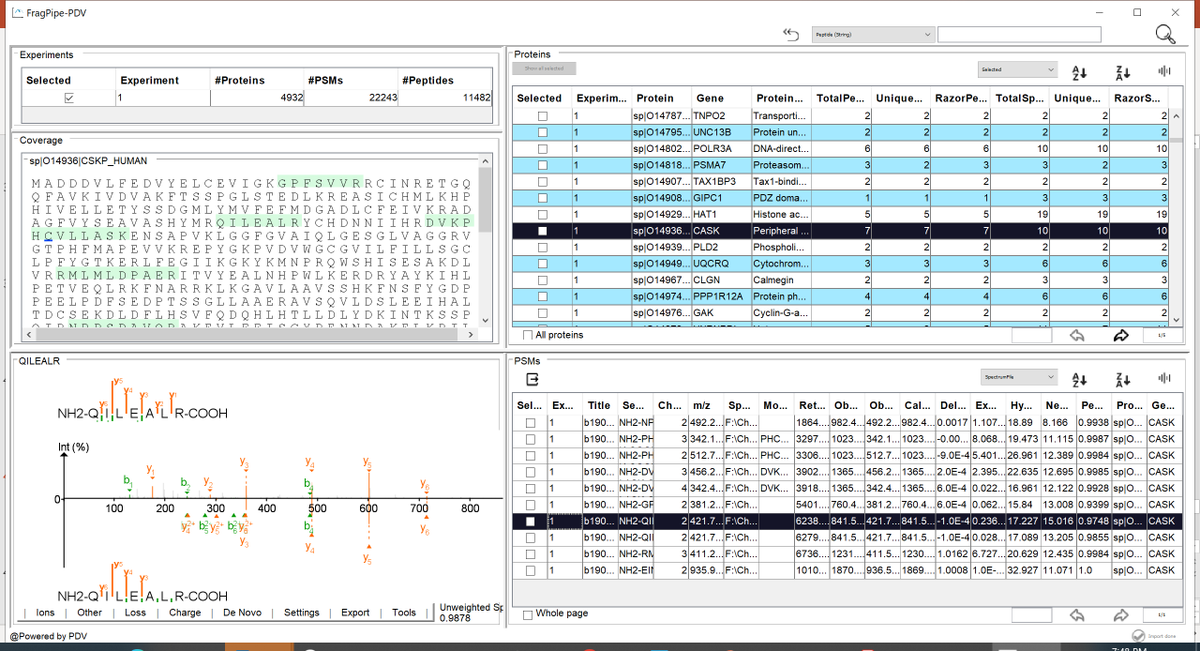
Task: Click the search text input field
Action: pos(1019,35)
